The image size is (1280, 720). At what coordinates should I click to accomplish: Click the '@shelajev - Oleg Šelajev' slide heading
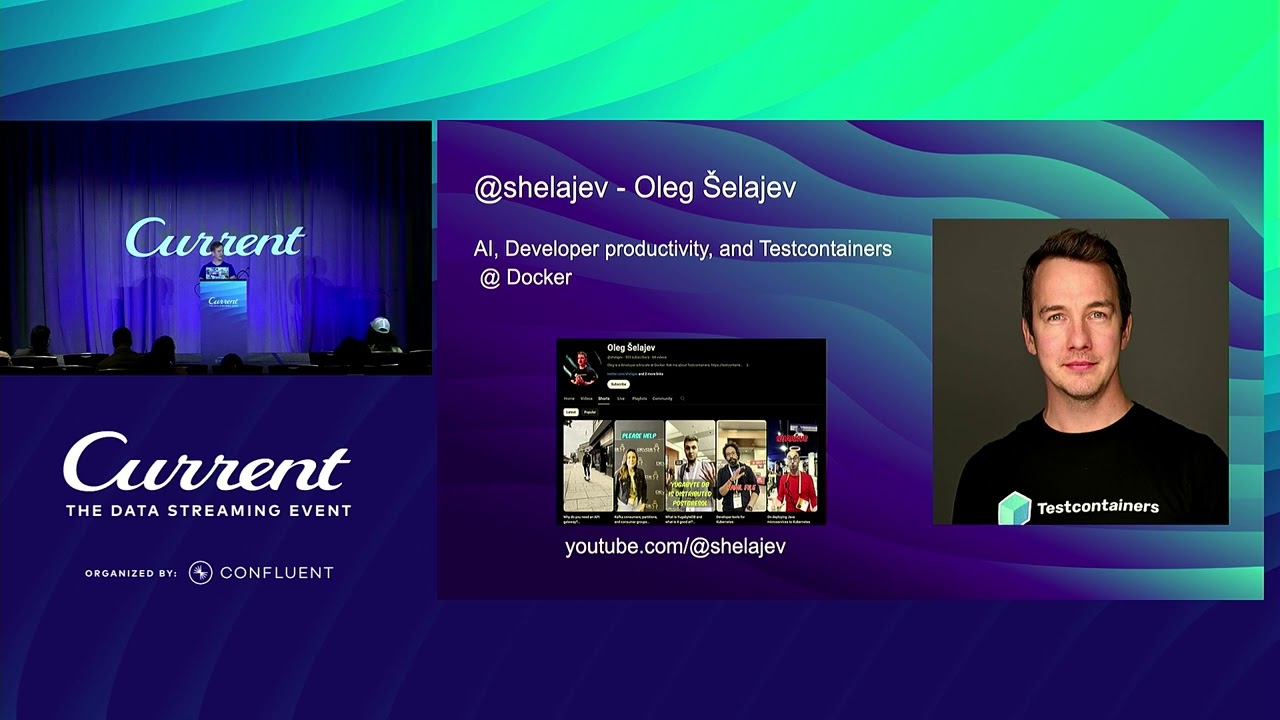pos(635,188)
